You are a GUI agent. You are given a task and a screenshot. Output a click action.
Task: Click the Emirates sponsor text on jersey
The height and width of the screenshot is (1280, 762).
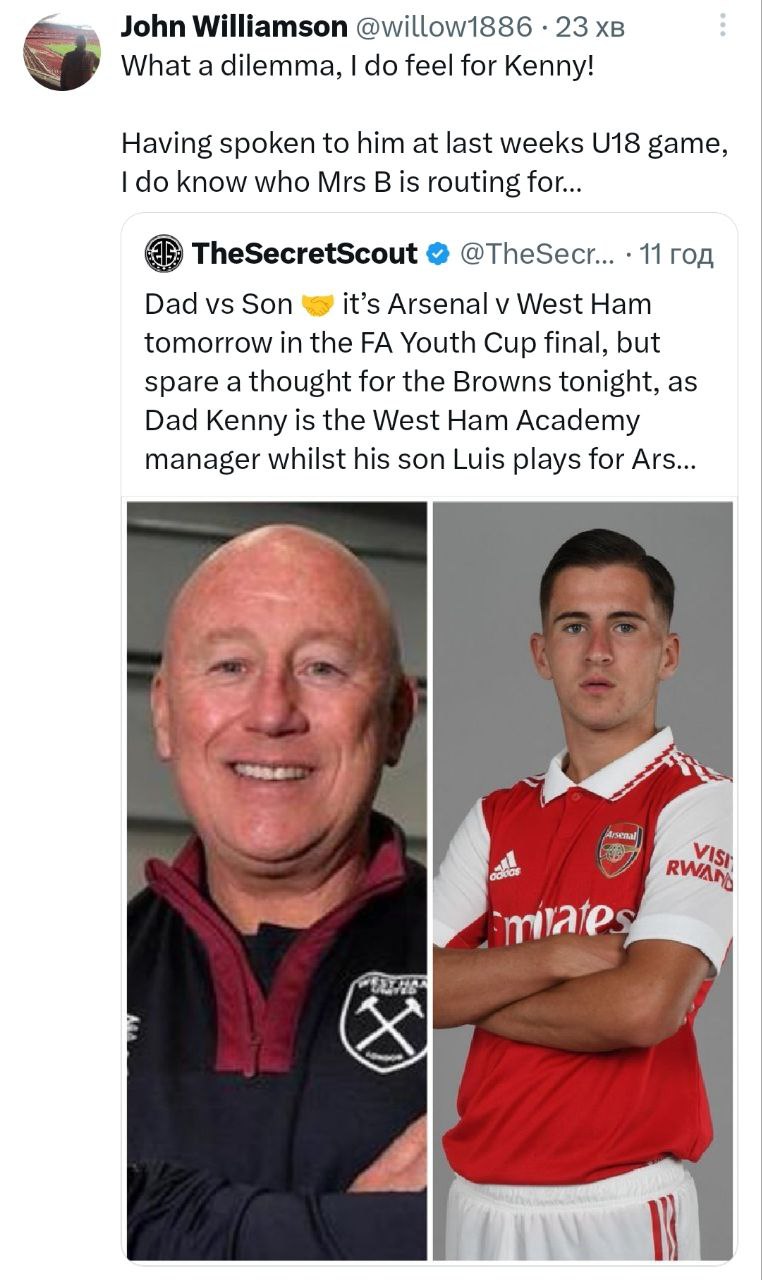pyautogui.click(x=564, y=919)
